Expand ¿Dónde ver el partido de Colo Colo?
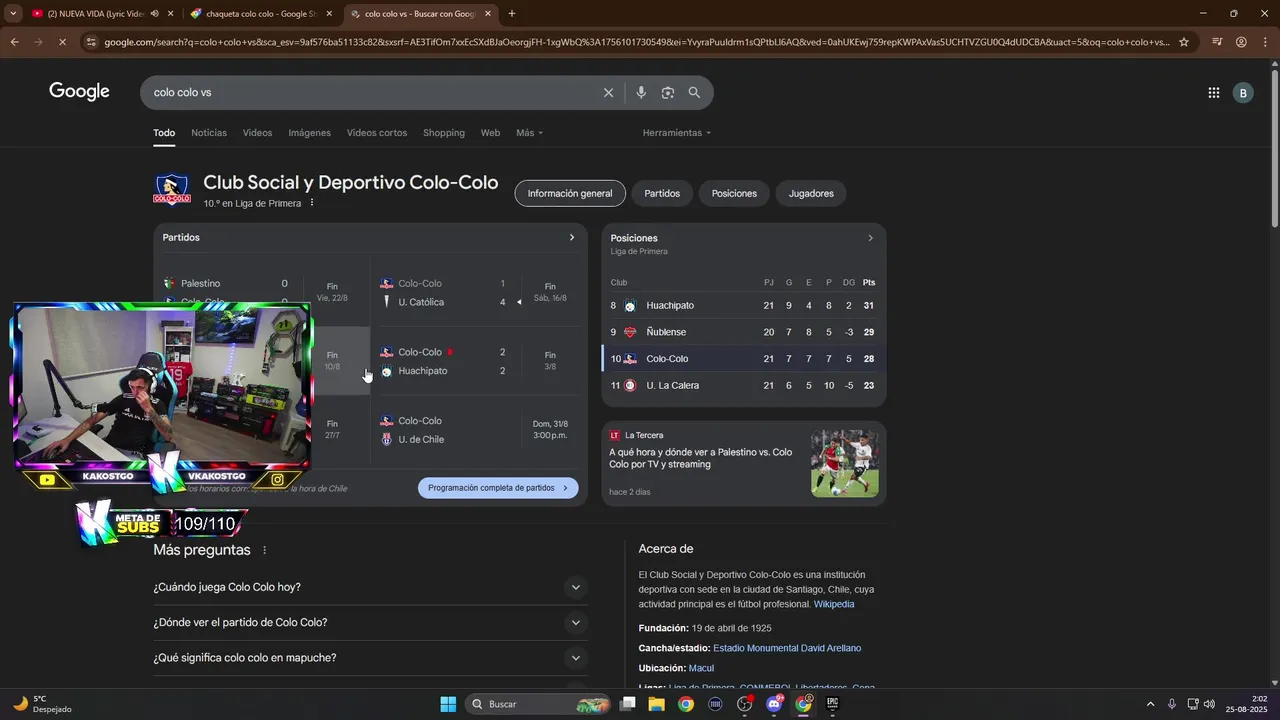This screenshot has width=1280, height=720. (x=370, y=622)
